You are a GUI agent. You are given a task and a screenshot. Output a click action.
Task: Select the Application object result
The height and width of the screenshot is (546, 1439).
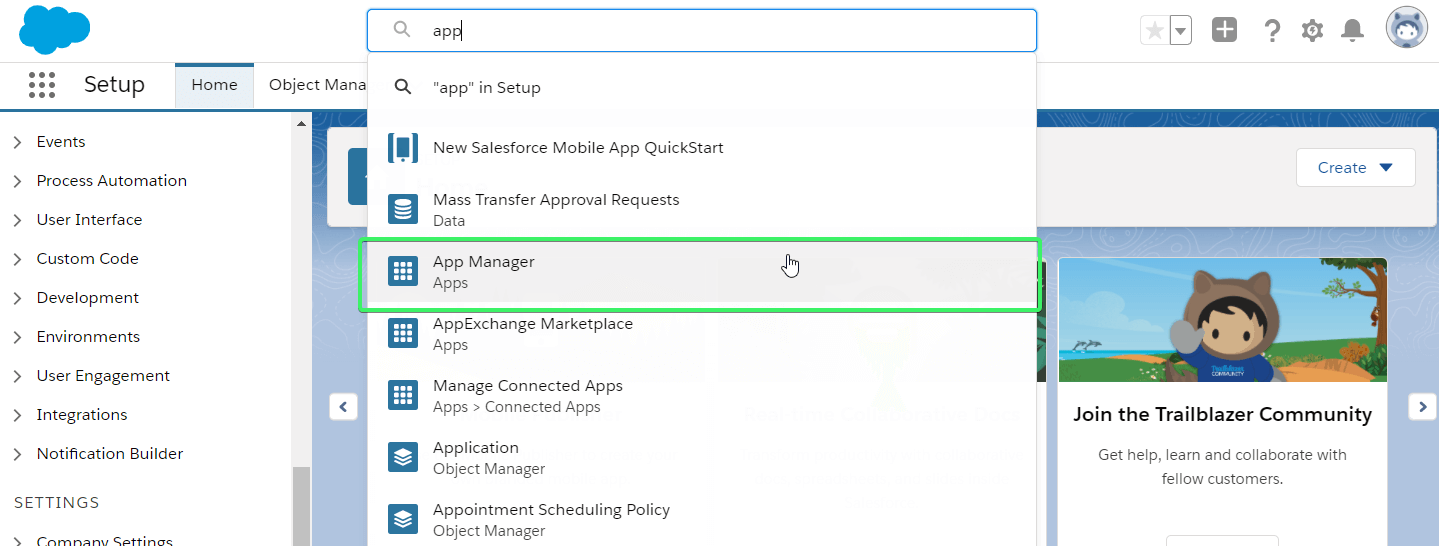(702, 458)
